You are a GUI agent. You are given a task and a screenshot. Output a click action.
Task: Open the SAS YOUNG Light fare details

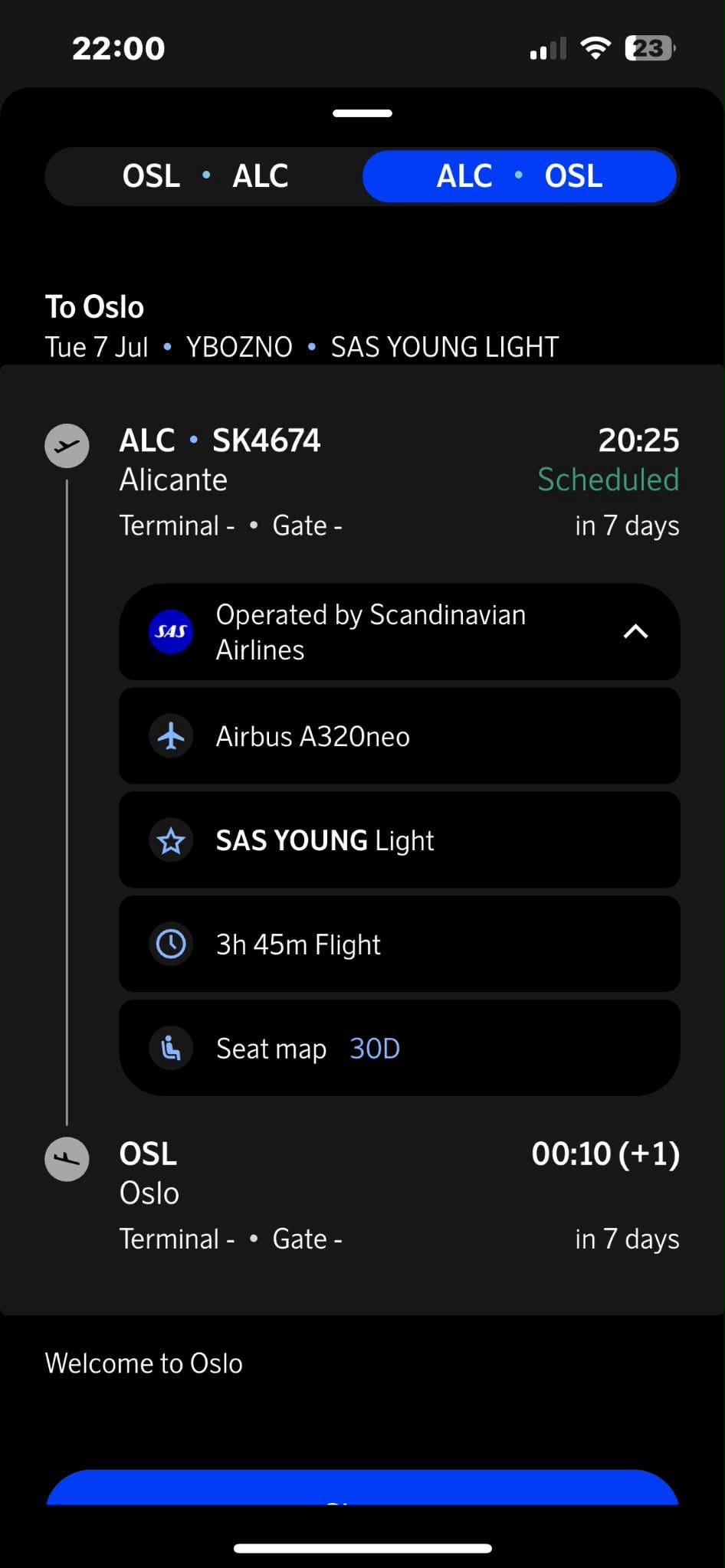coord(399,840)
